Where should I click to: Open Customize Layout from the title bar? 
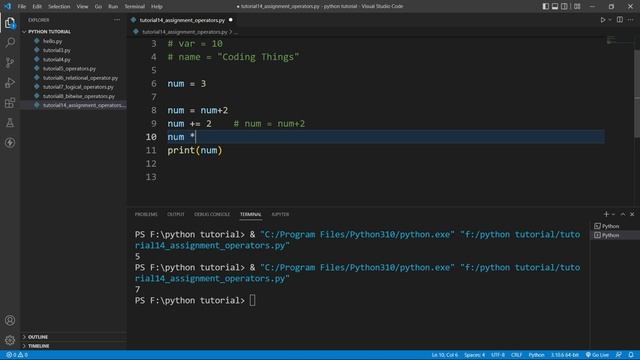577,6
